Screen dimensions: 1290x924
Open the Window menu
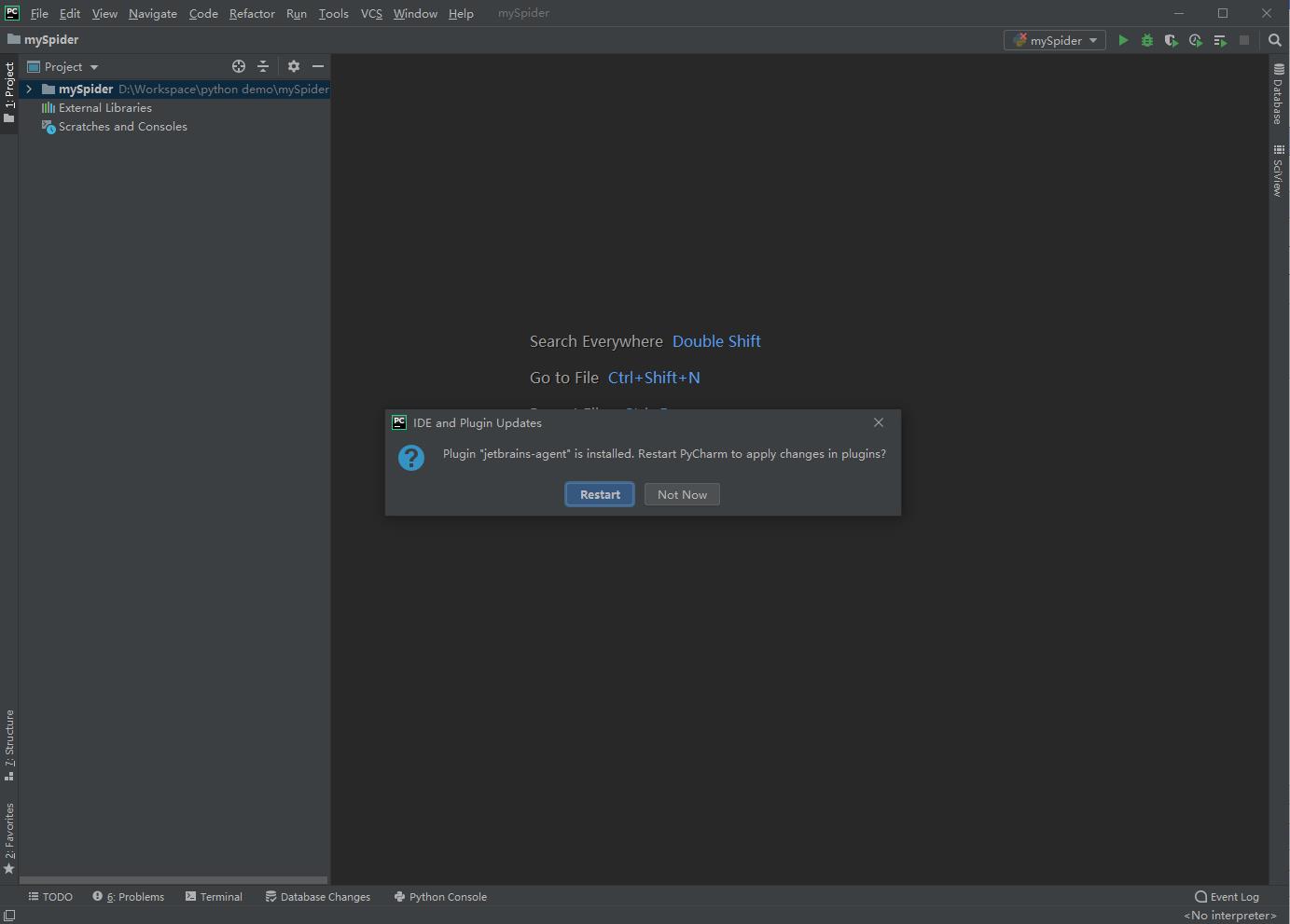click(415, 13)
